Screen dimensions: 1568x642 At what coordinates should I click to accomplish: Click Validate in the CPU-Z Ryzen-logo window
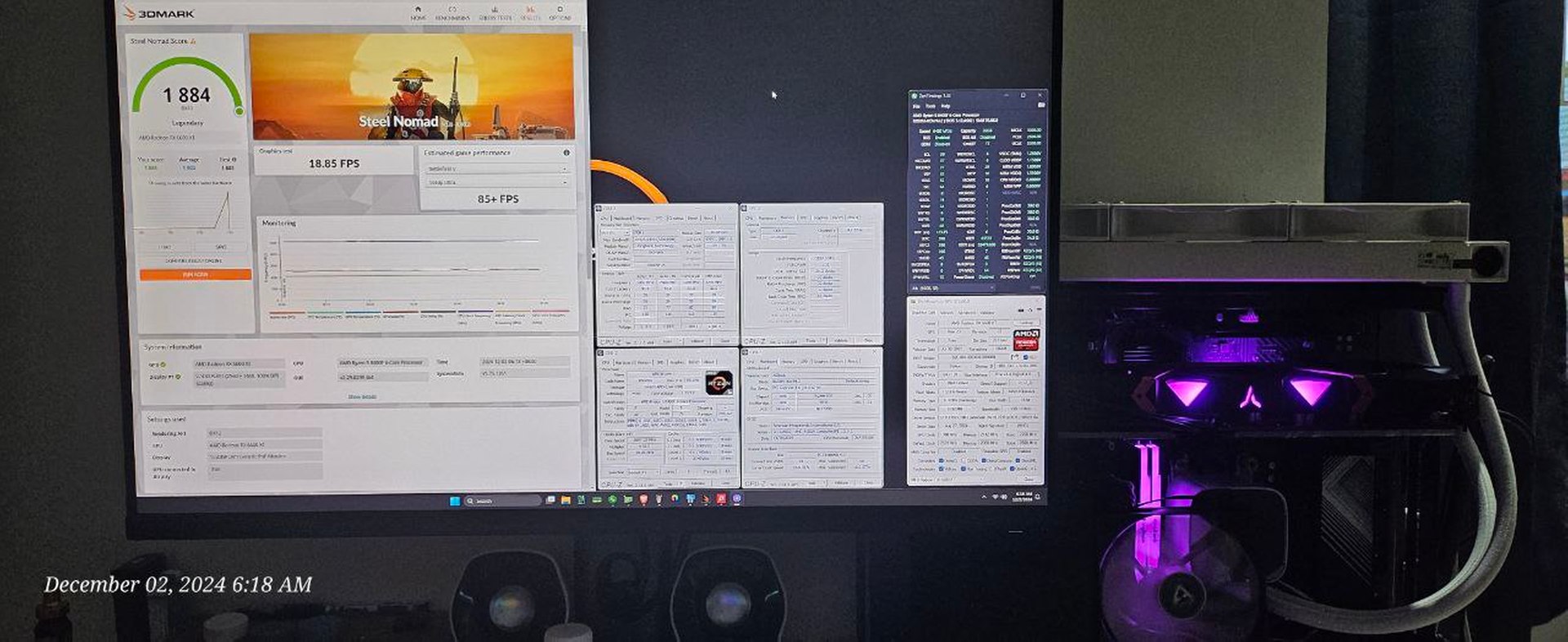pos(698,484)
